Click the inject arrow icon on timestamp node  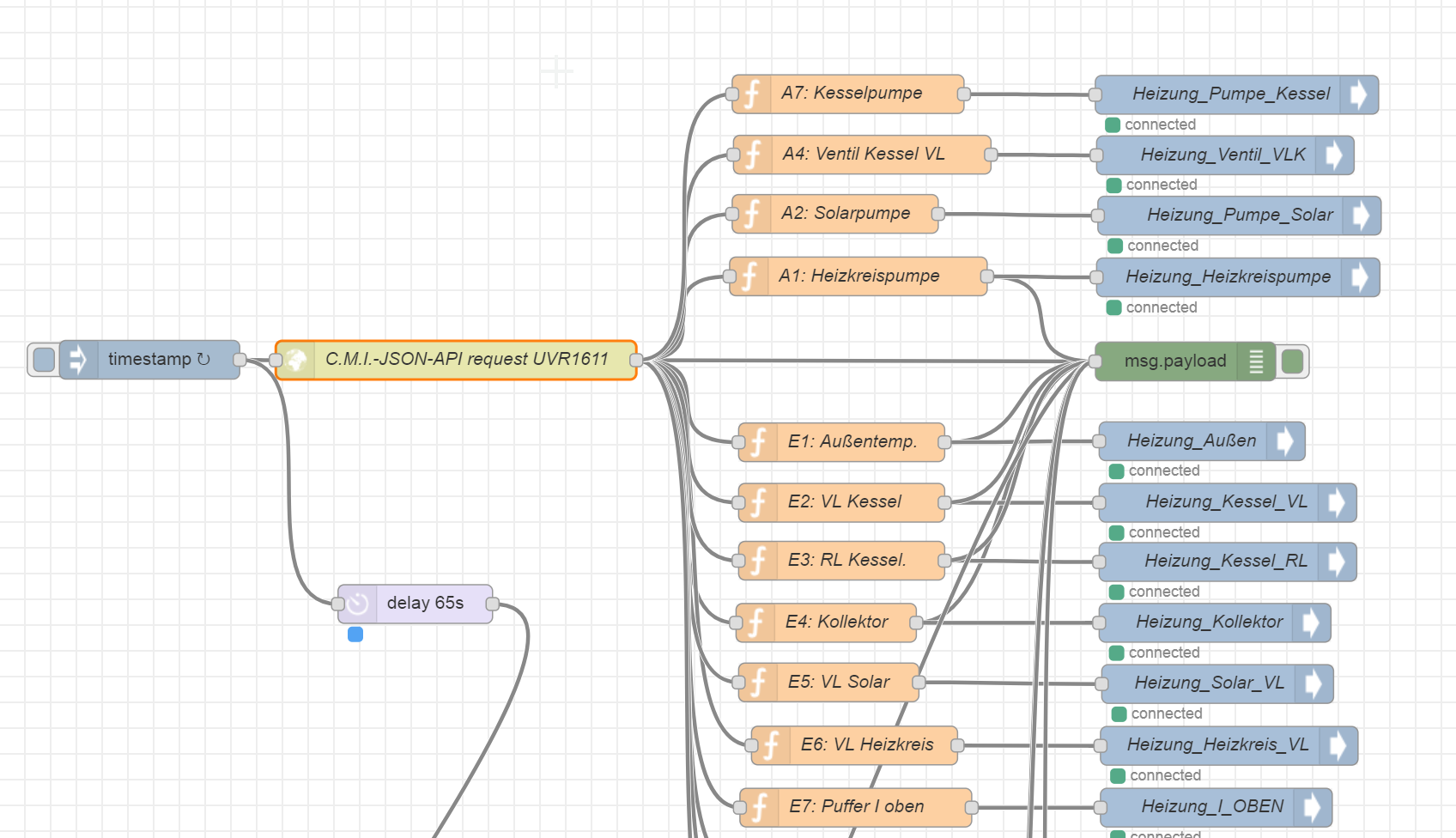point(78,360)
